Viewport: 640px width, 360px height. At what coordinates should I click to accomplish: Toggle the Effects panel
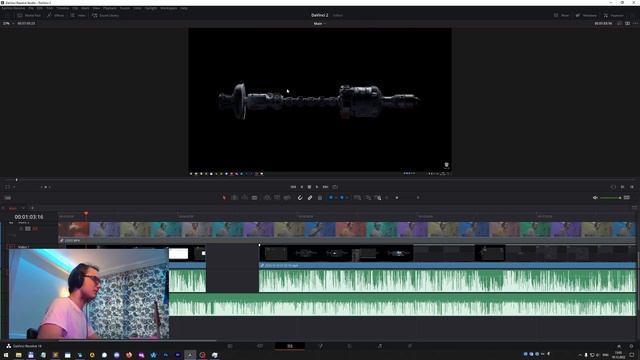[x=56, y=16]
